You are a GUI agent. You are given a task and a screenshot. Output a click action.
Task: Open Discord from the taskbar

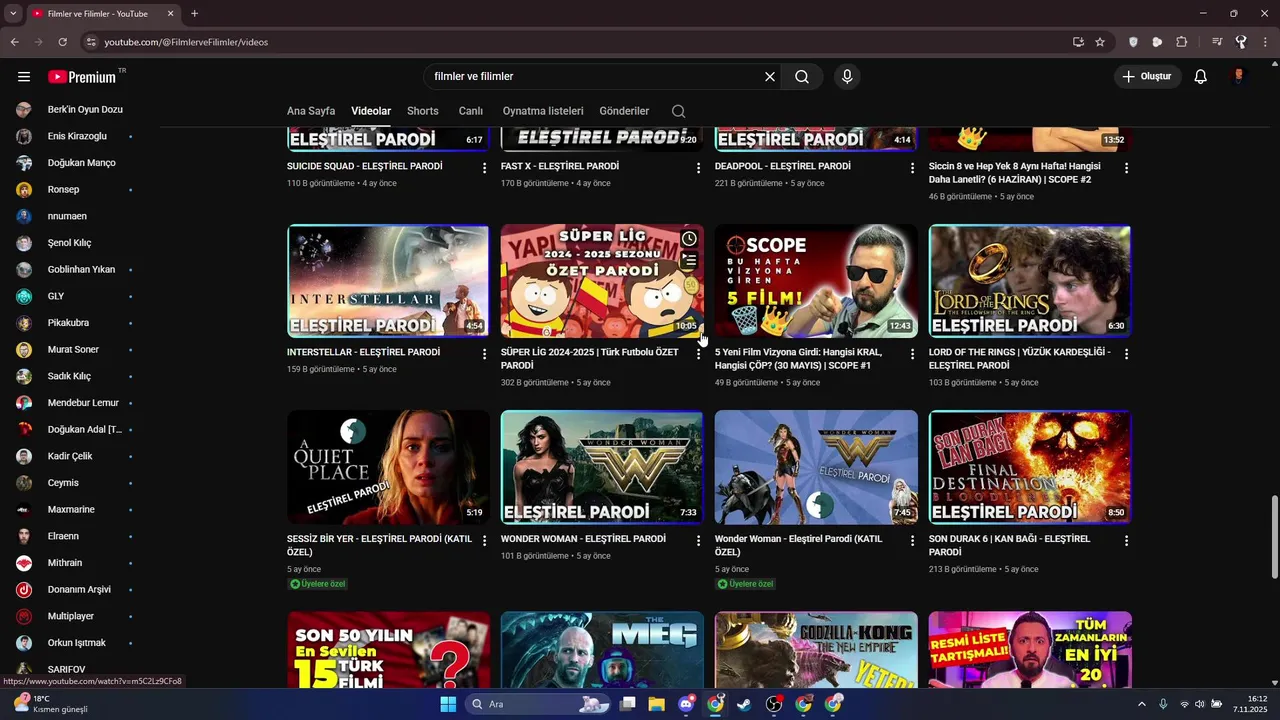point(686,704)
